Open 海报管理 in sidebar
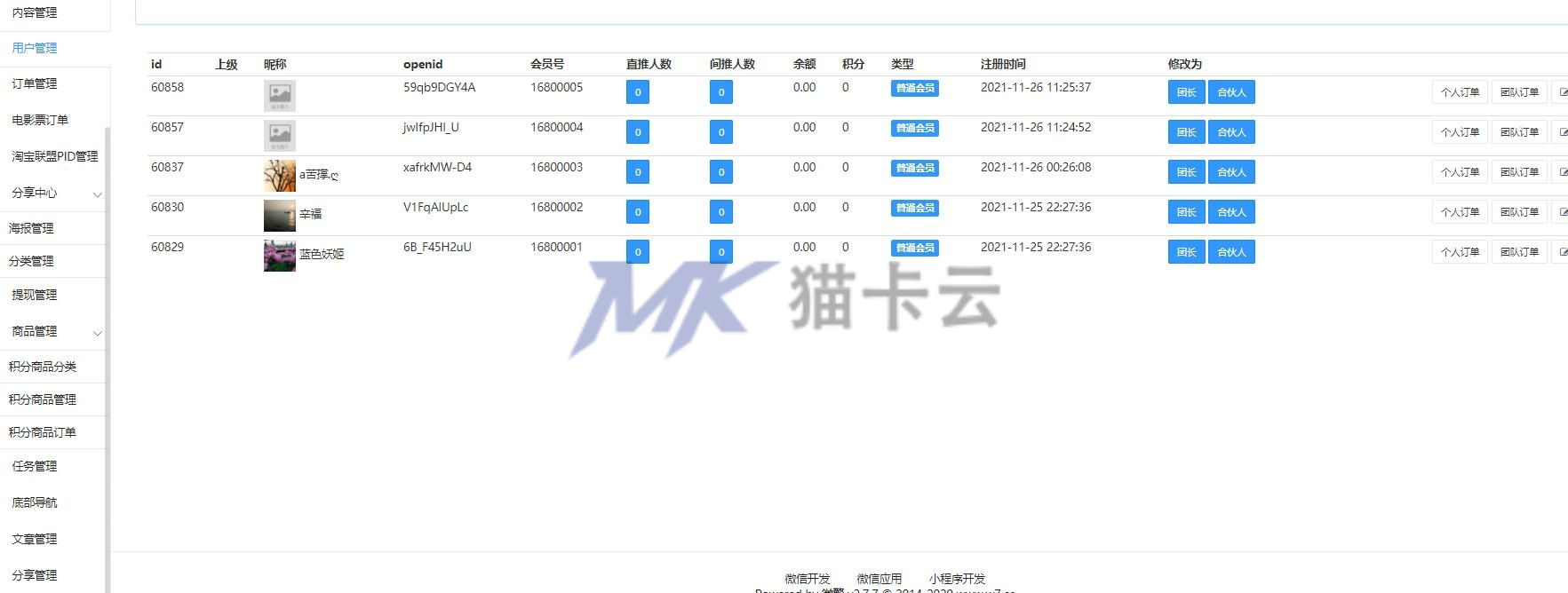 click(x=32, y=228)
